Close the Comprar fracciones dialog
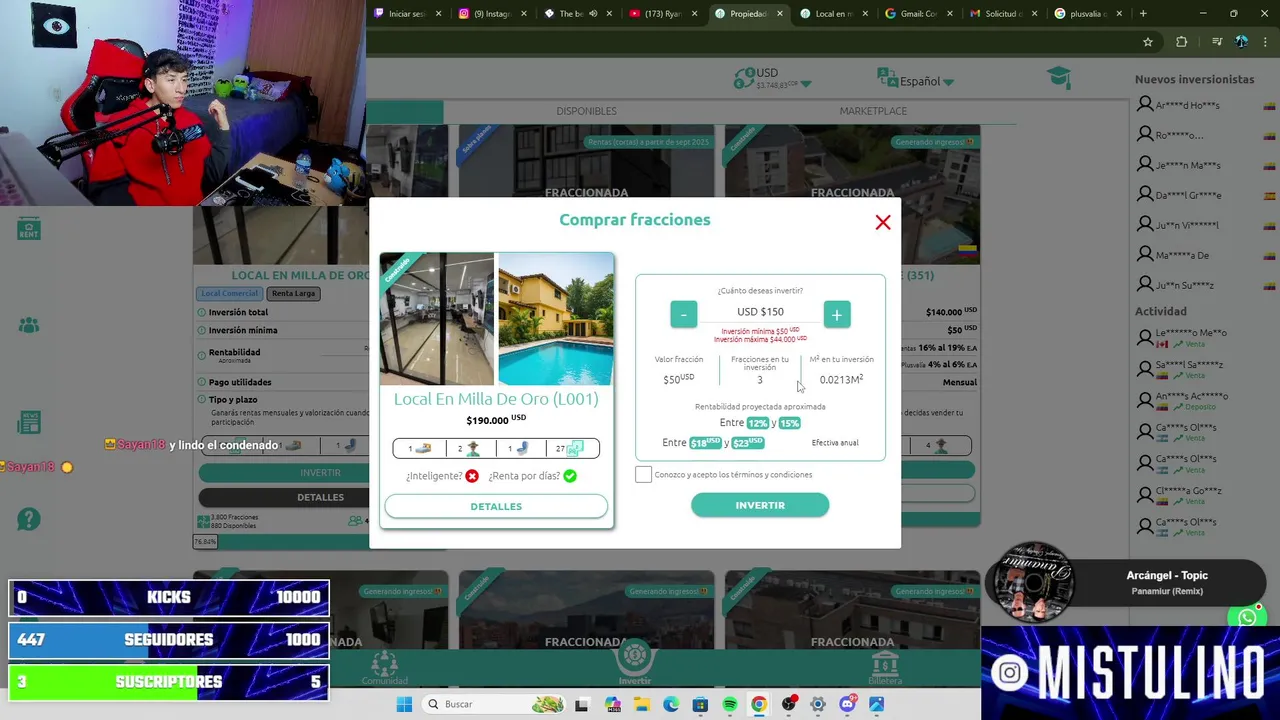This screenshot has height=720, width=1280. (883, 222)
